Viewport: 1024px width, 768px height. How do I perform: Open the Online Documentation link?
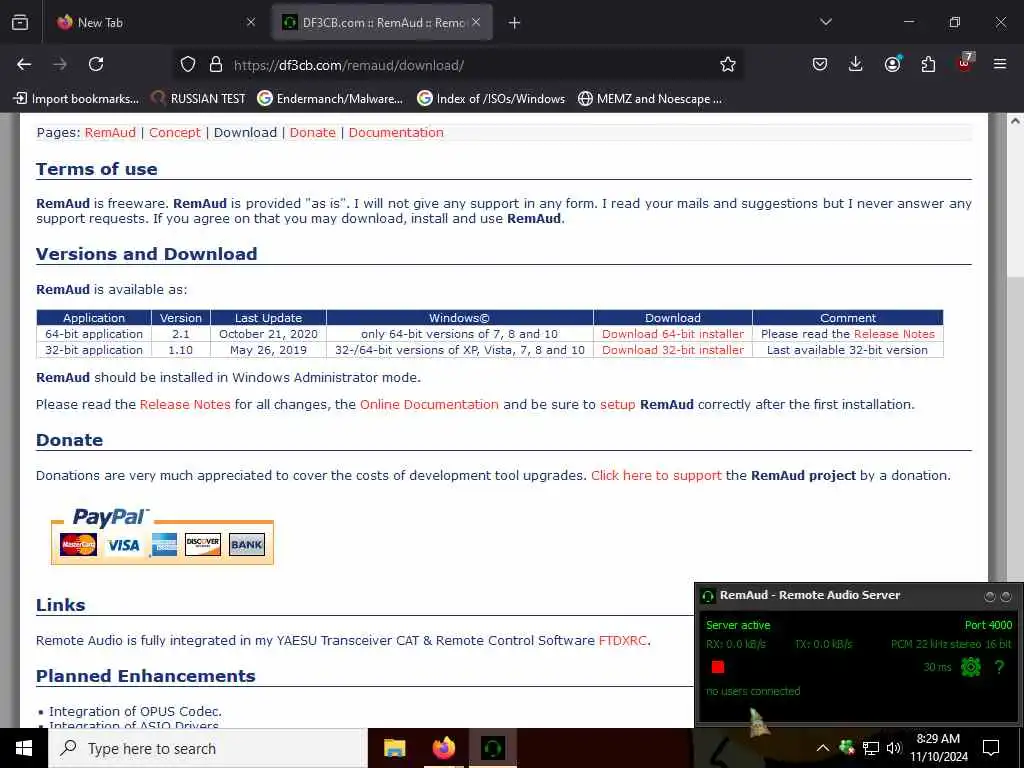pos(429,404)
